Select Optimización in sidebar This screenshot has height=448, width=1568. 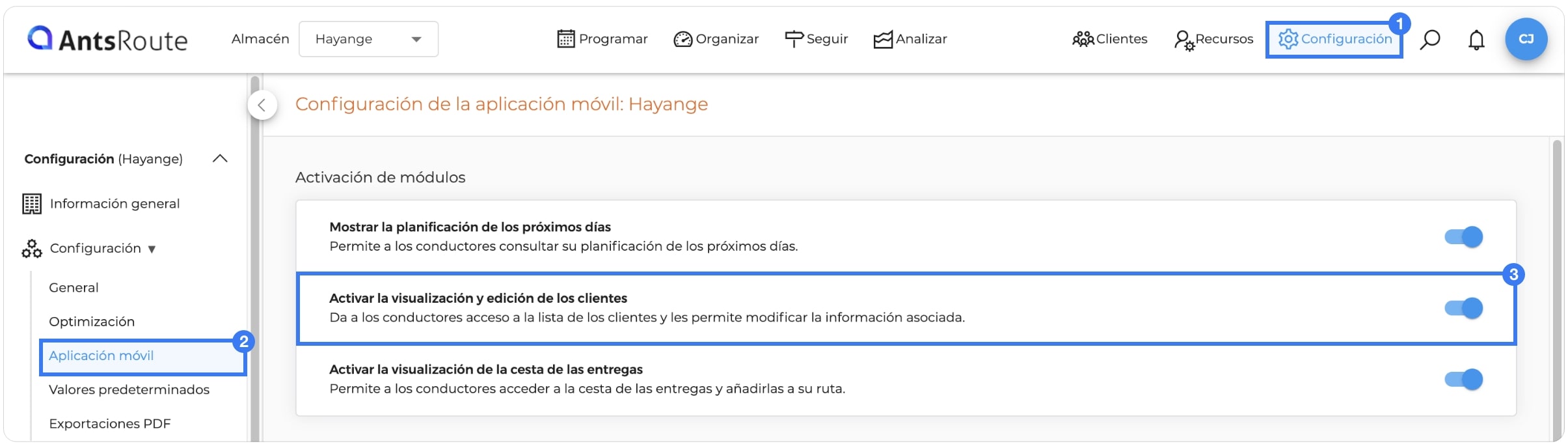pos(92,322)
